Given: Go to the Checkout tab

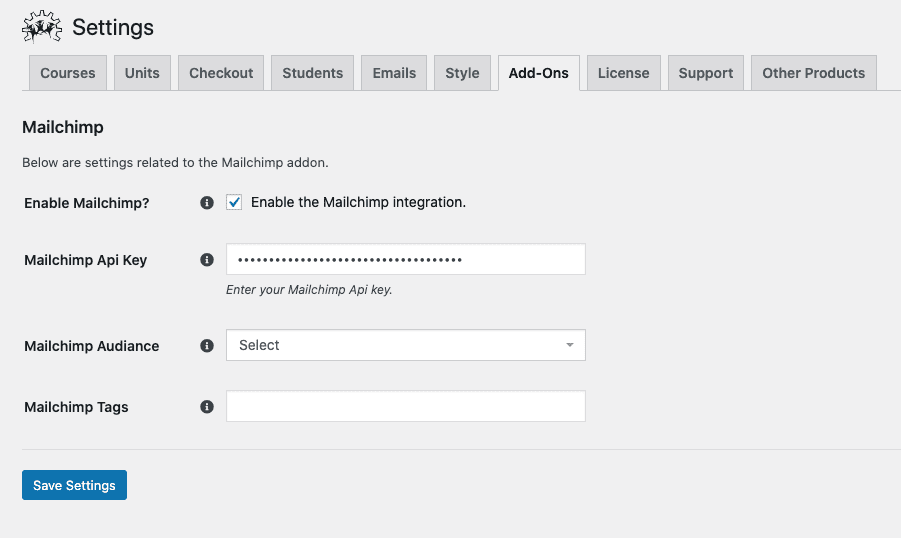Looking at the screenshot, I should (221, 73).
